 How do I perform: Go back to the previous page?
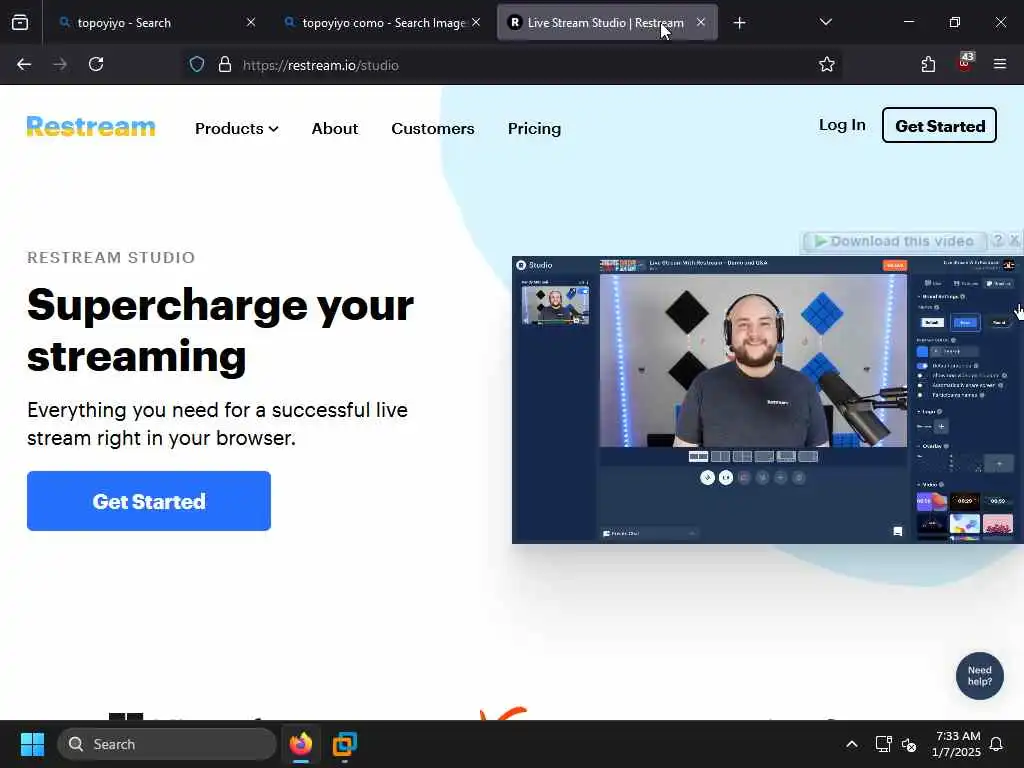[x=24, y=65]
